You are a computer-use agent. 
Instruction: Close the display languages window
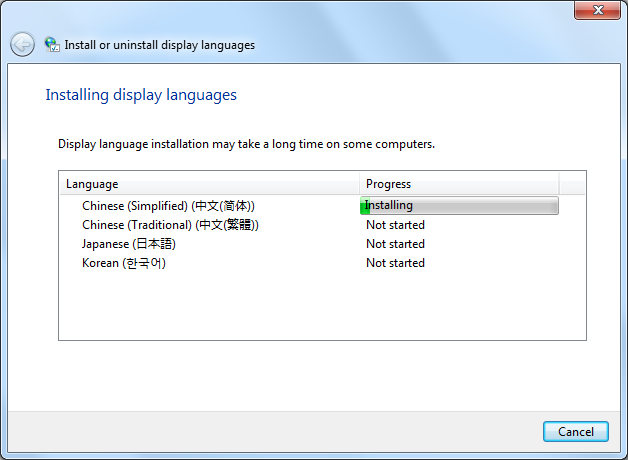coord(597,10)
